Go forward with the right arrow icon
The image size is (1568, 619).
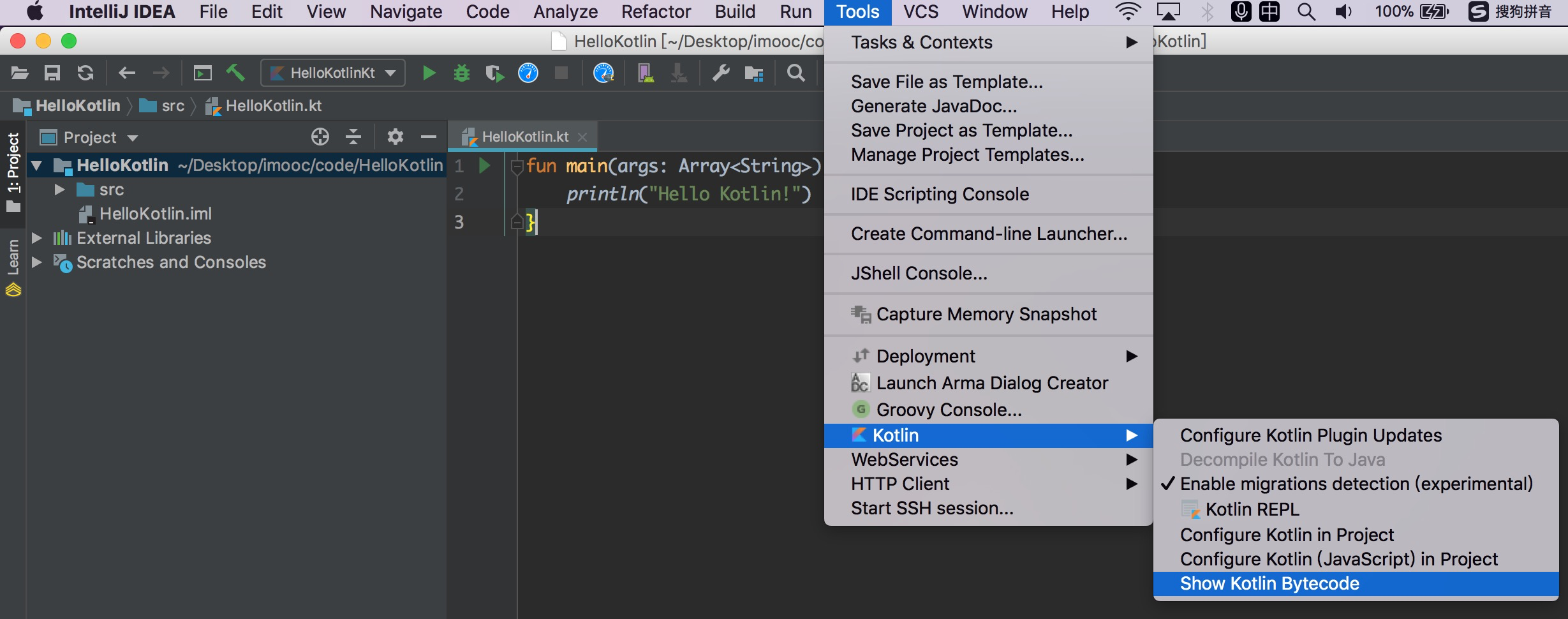161,73
